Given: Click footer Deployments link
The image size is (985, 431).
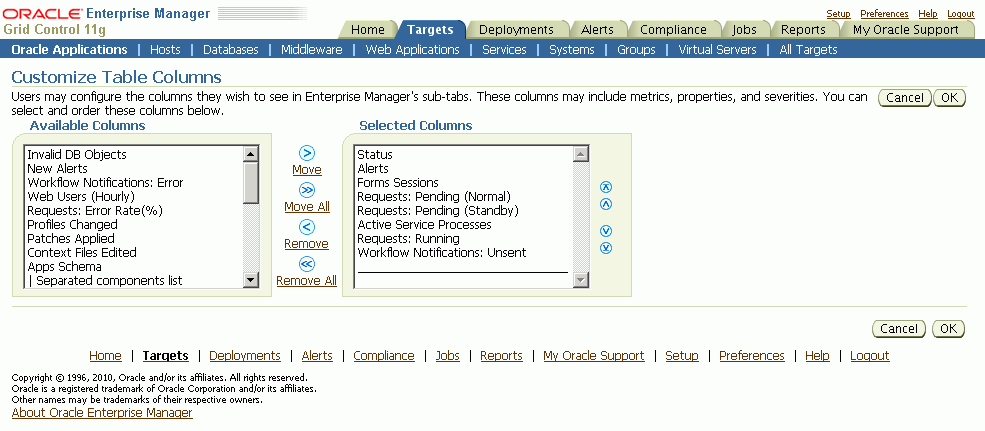Looking at the screenshot, I should click(245, 356).
